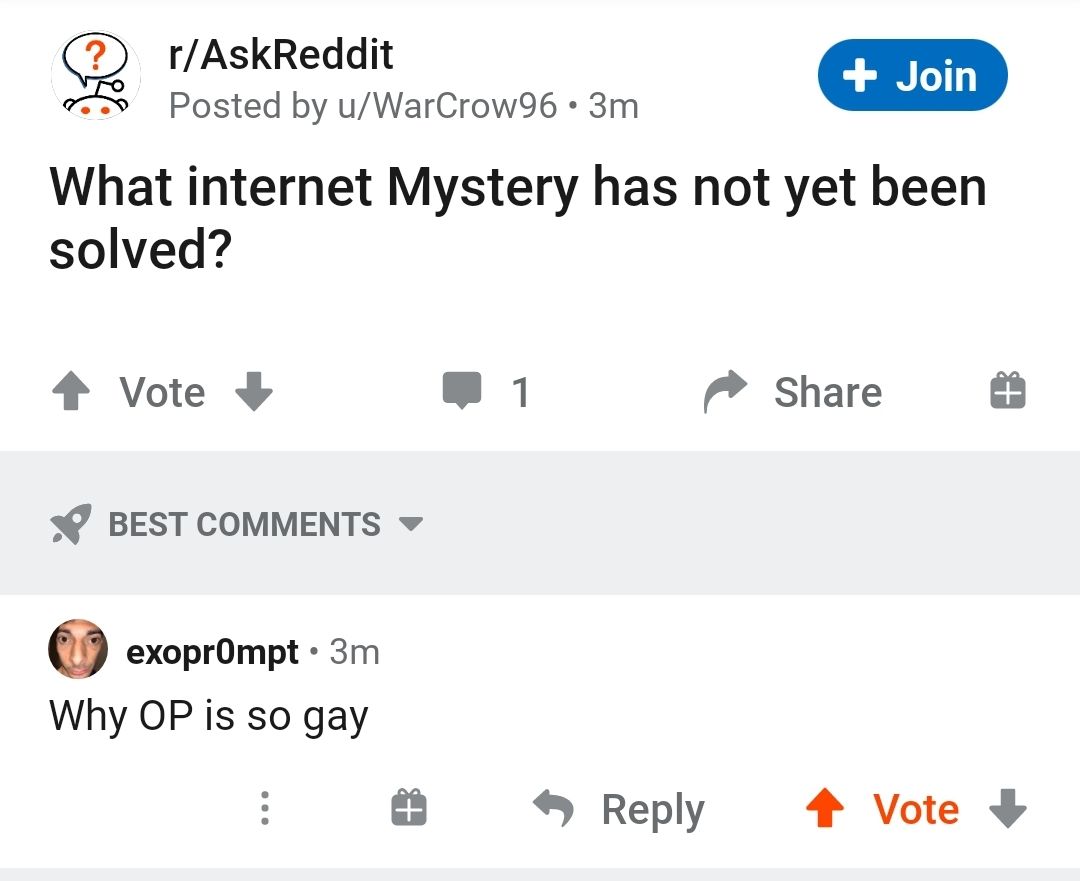Viewport: 1080px width, 881px height.
Task: Open the BEST COMMENTS sort dropdown
Action: click(x=244, y=523)
